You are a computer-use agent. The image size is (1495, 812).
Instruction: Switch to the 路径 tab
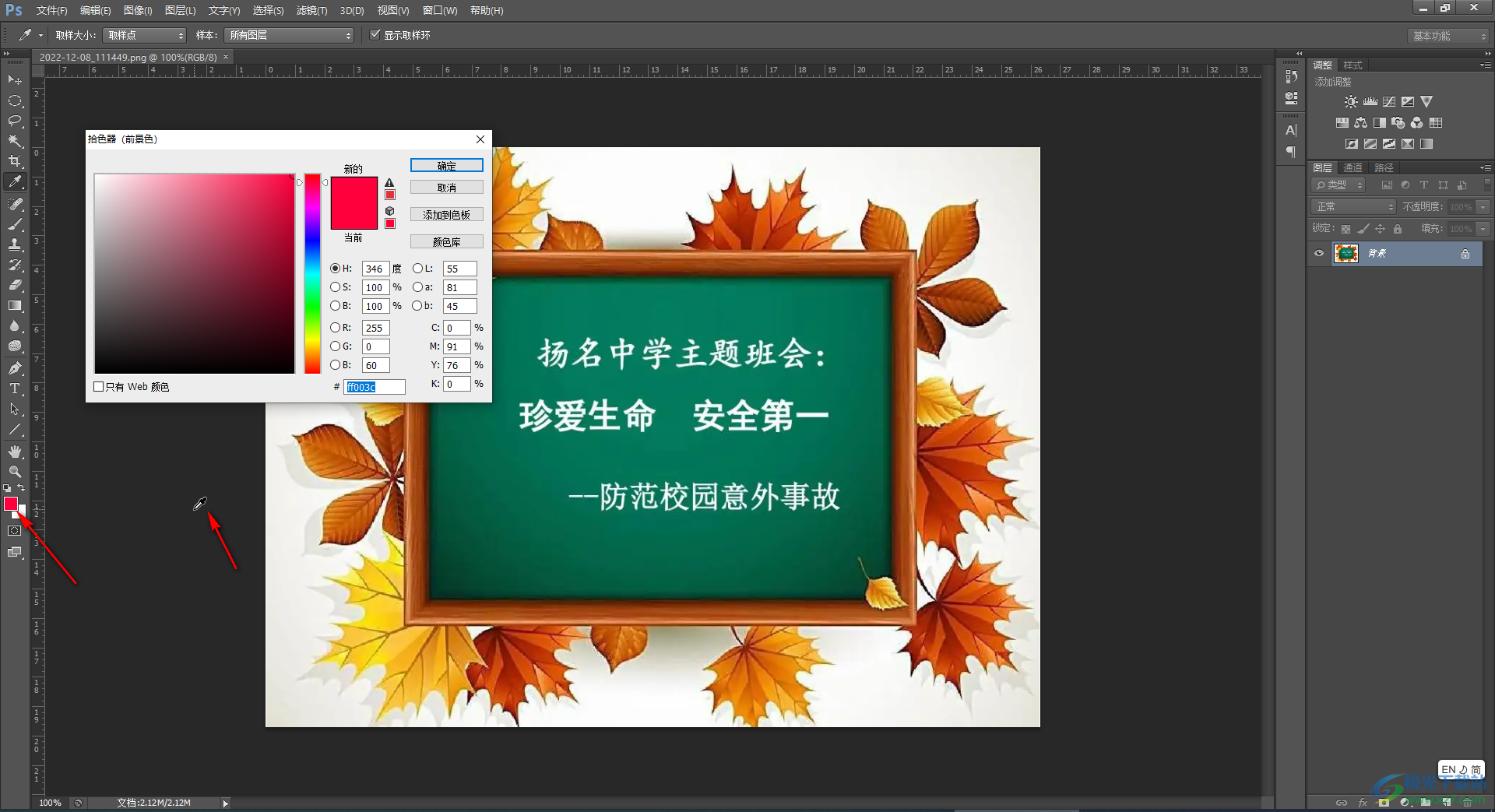coord(1384,168)
